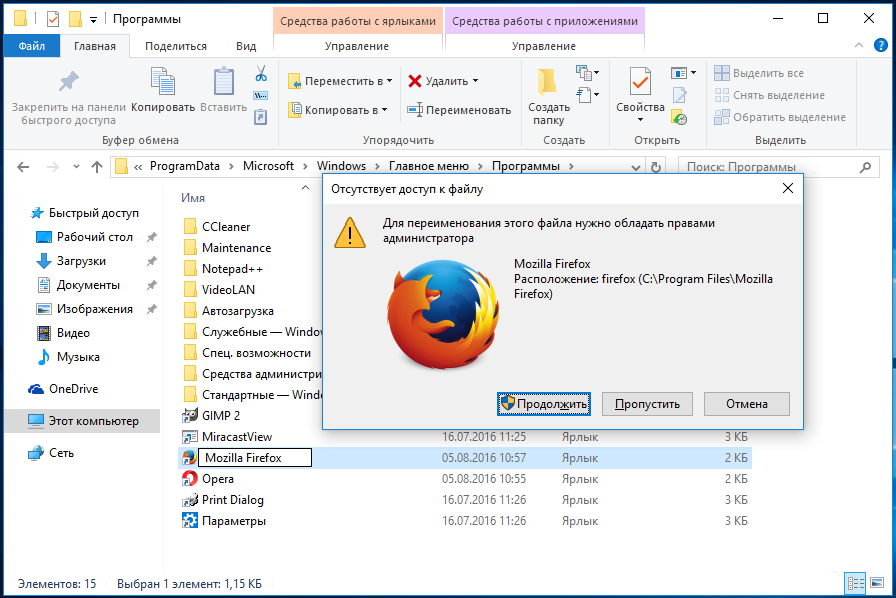Click Выделить все

759,73
